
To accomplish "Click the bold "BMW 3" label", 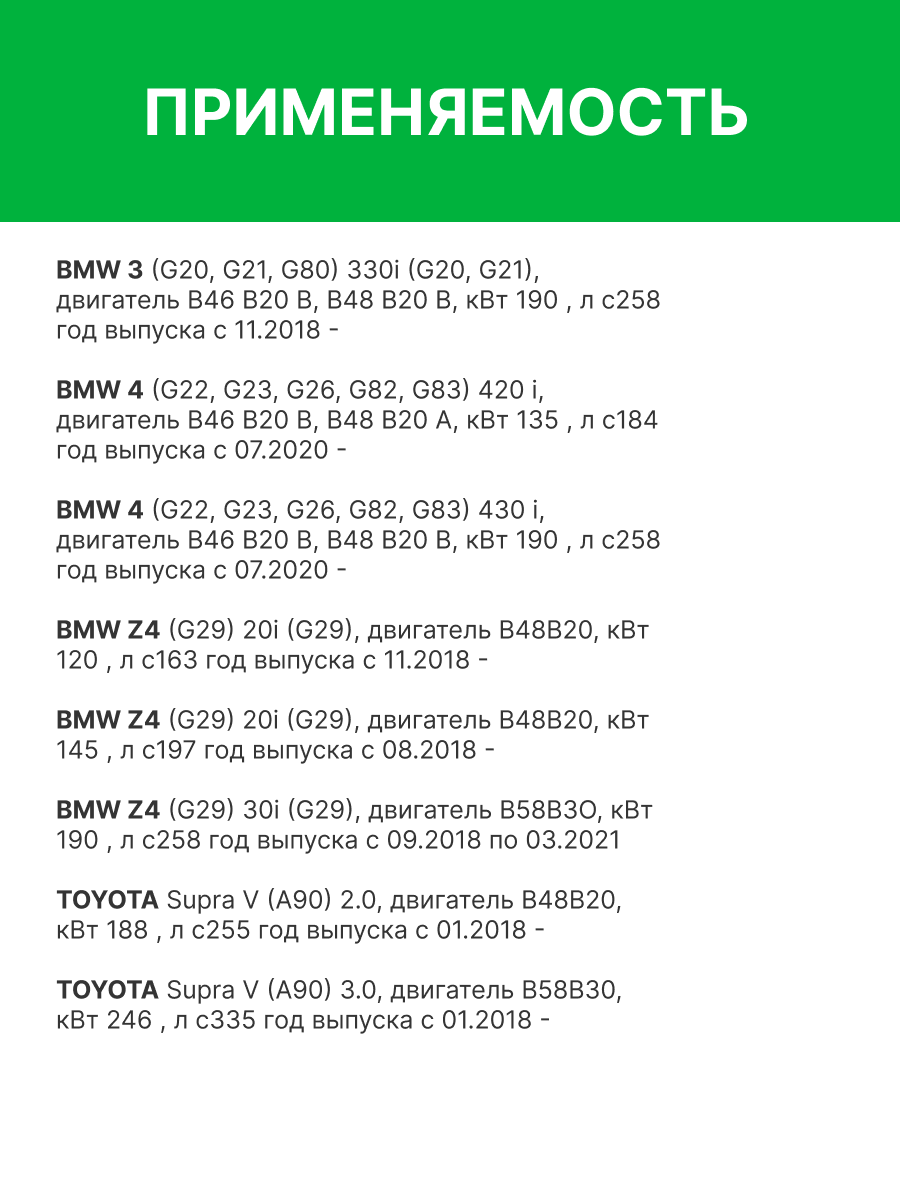I will 99,270.
